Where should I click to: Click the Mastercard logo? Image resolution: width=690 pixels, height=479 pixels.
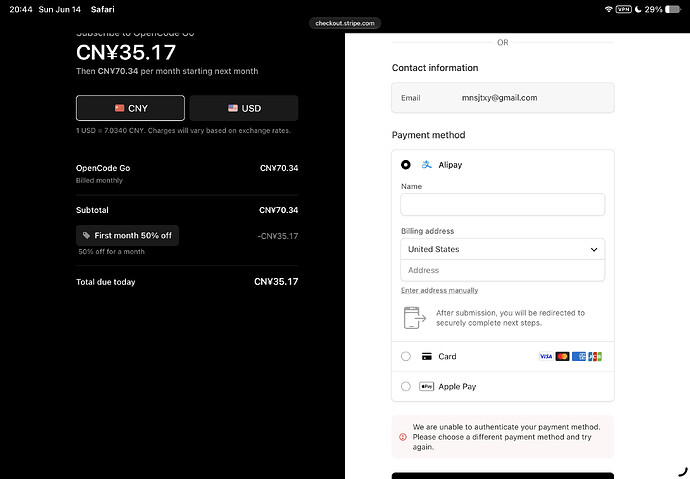tap(562, 356)
